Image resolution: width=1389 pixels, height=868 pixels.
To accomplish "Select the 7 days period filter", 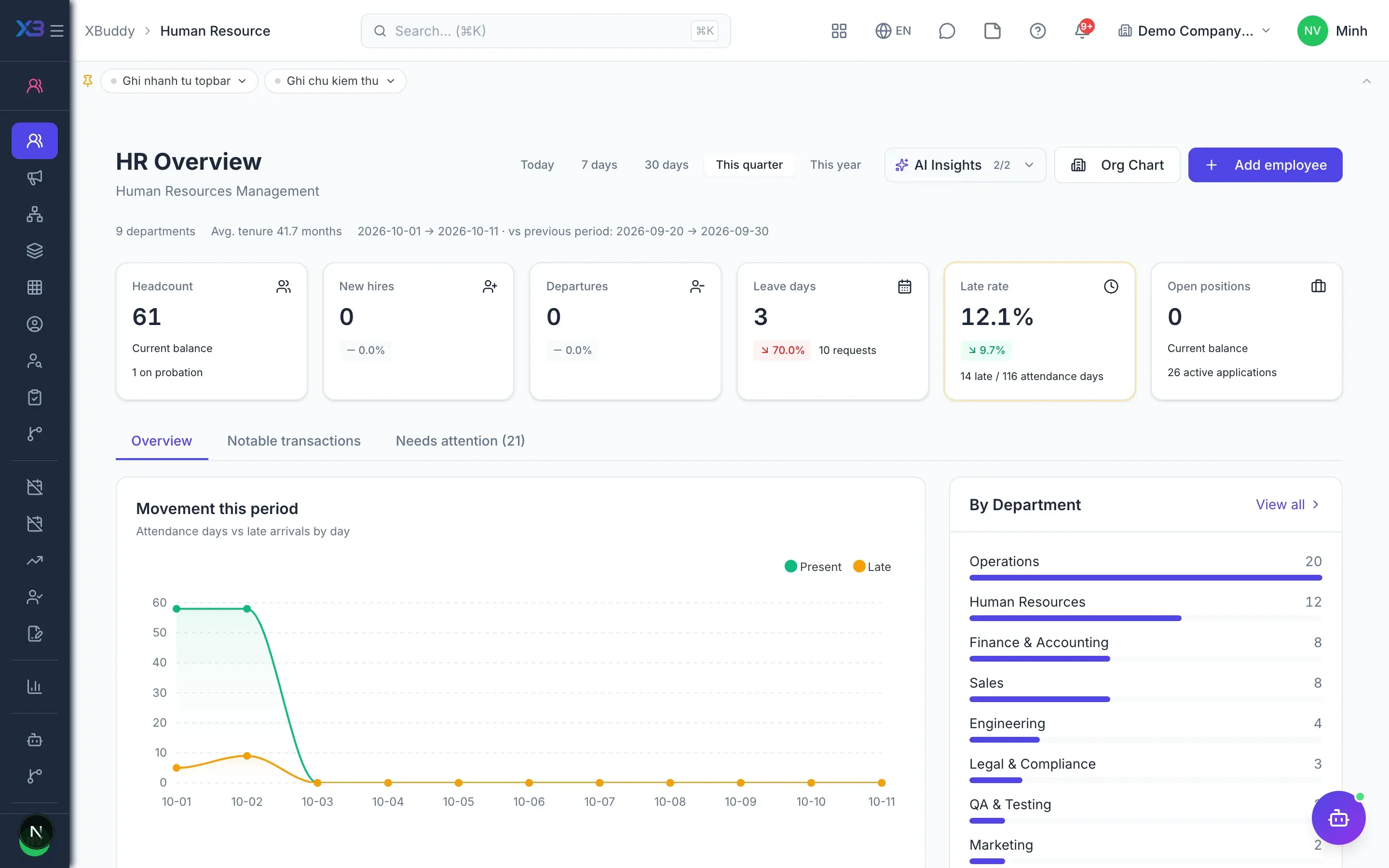I will pos(599,165).
